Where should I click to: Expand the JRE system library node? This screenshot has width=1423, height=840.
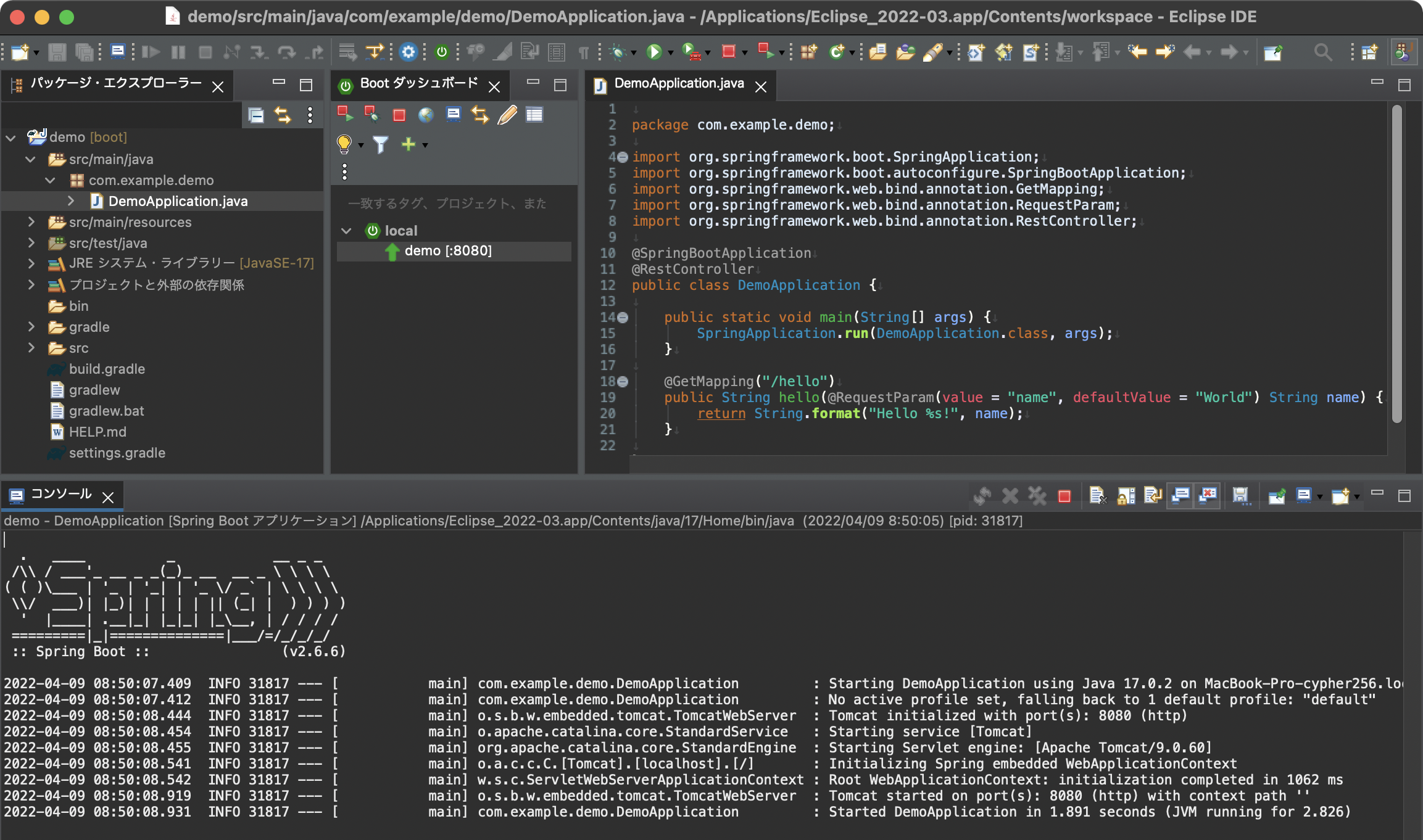[31, 263]
